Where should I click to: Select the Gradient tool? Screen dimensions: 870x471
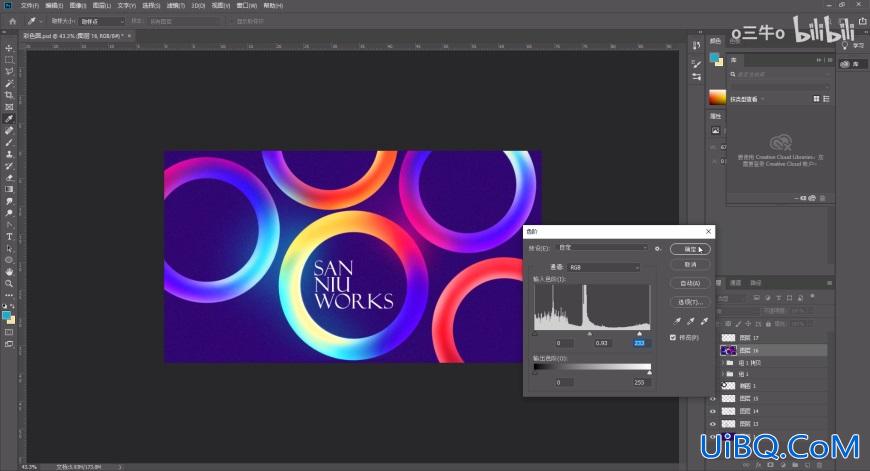pos(9,190)
